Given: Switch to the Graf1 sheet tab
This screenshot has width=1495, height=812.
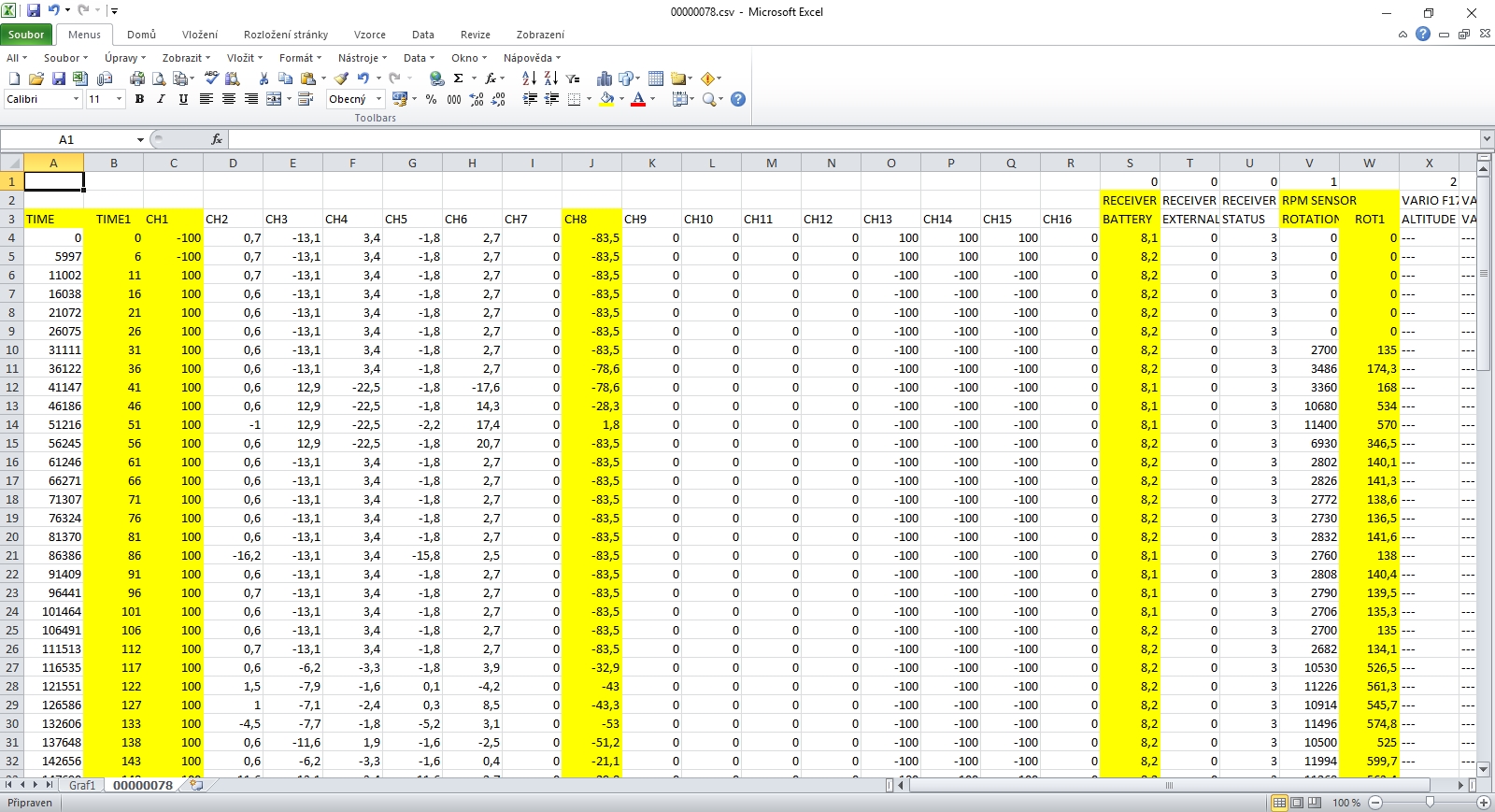Looking at the screenshot, I should pos(82,786).
